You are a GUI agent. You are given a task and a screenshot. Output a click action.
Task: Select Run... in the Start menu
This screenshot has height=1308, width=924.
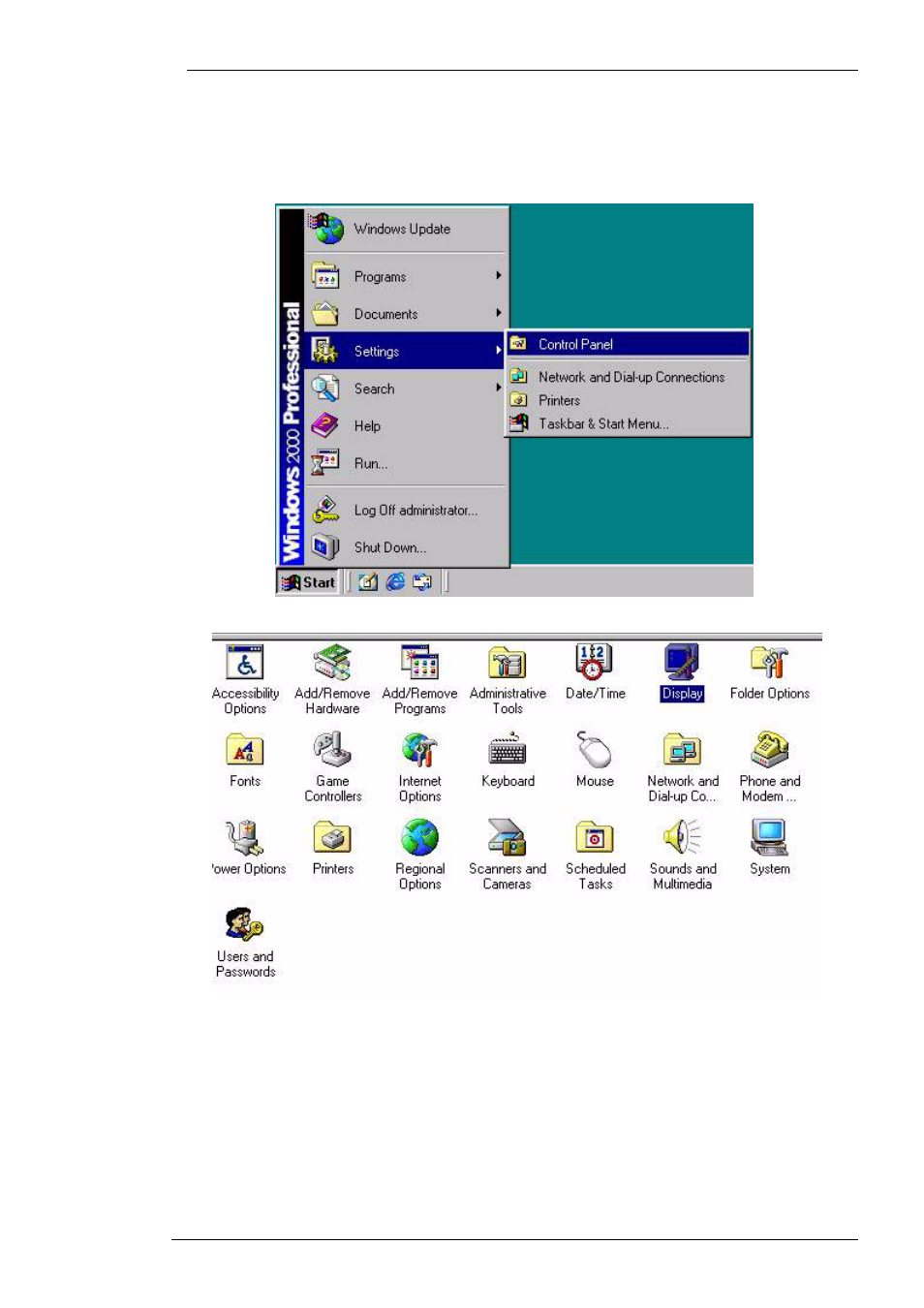tap(407, 463)
